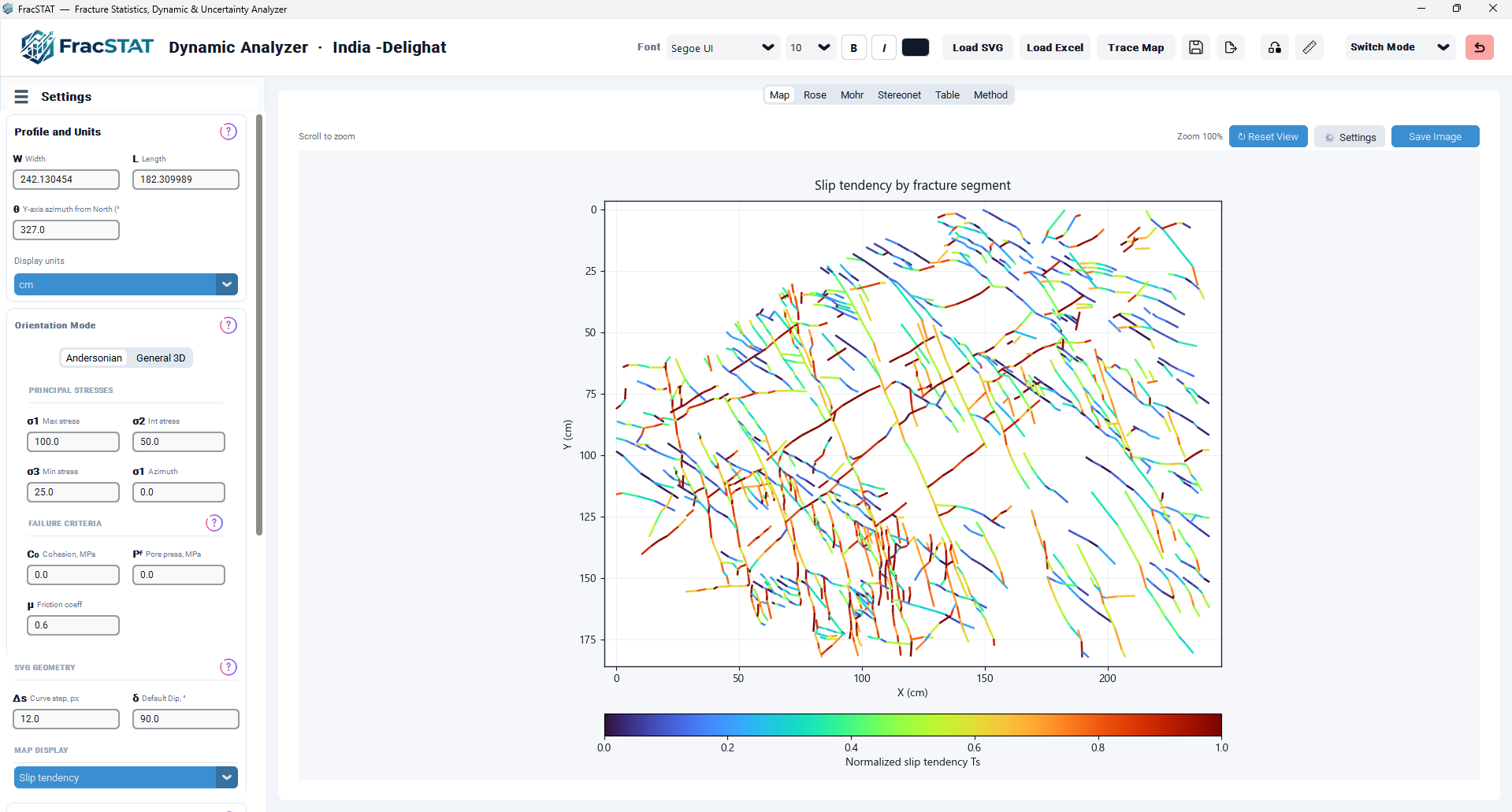Click the Load Excel button
The width and height of the screenshot is (1512, 812).
click(1055, 47)
